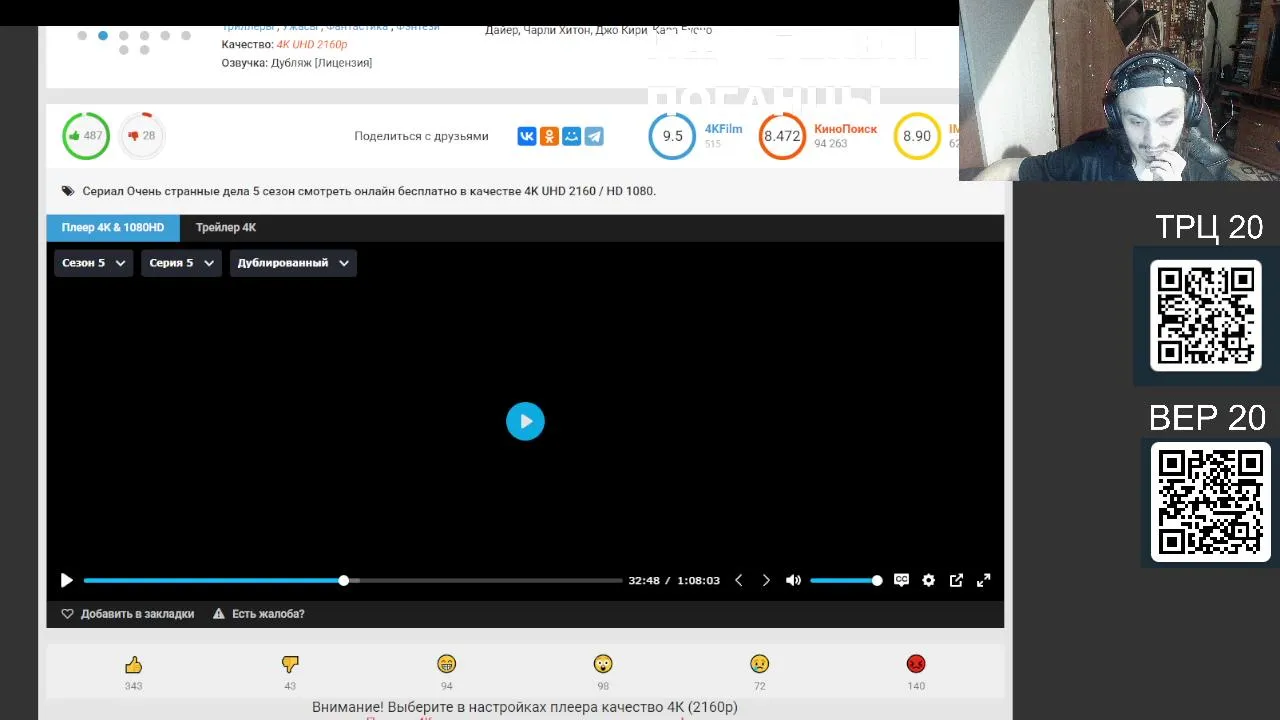Open the Дублированный voice dropdown
This screenshot has height=720, width=1280.
293,263
